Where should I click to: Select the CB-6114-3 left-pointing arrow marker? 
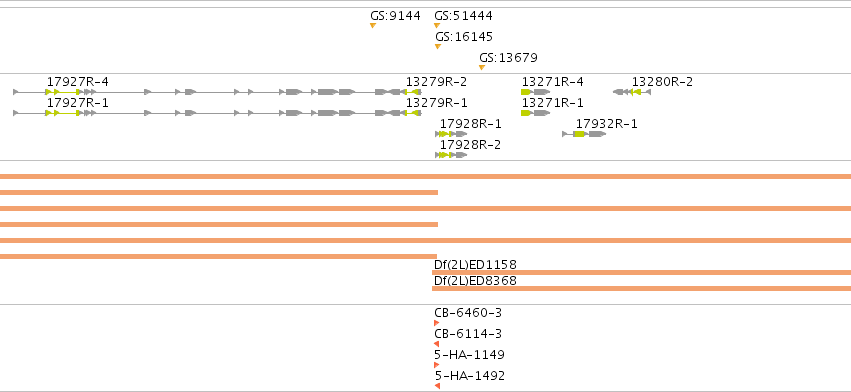click(x=437, y=344)
